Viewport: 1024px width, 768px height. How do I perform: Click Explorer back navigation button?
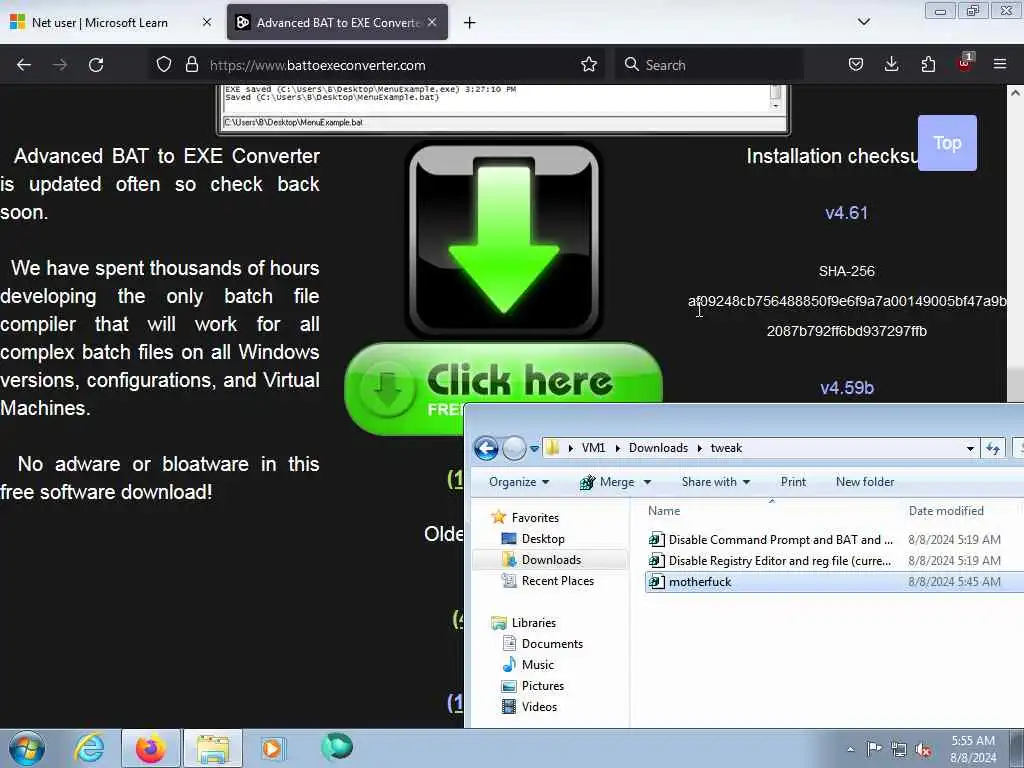(x=486, y=448)
